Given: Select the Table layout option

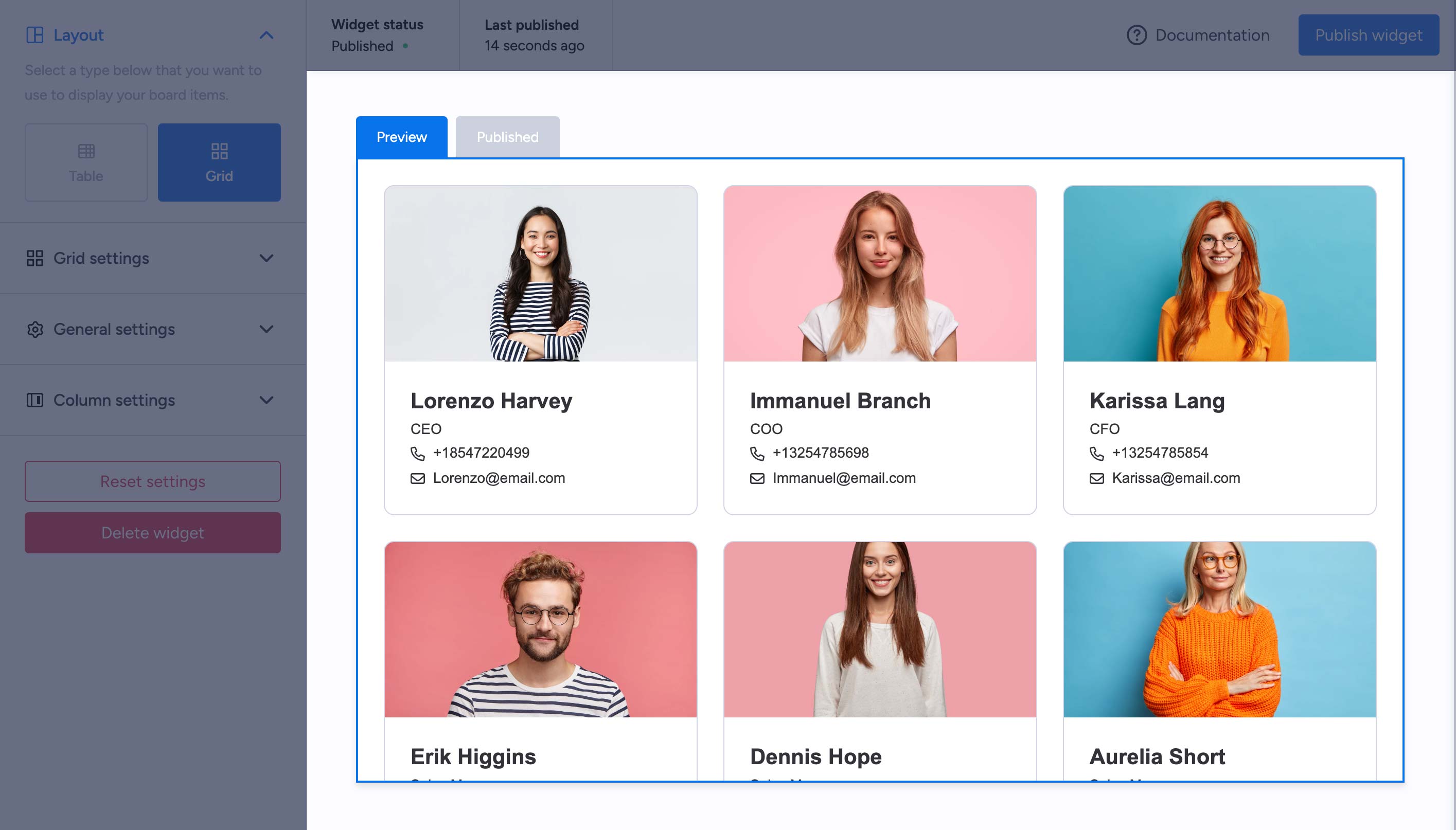Looking at the screenshot, I should point(86,163).
